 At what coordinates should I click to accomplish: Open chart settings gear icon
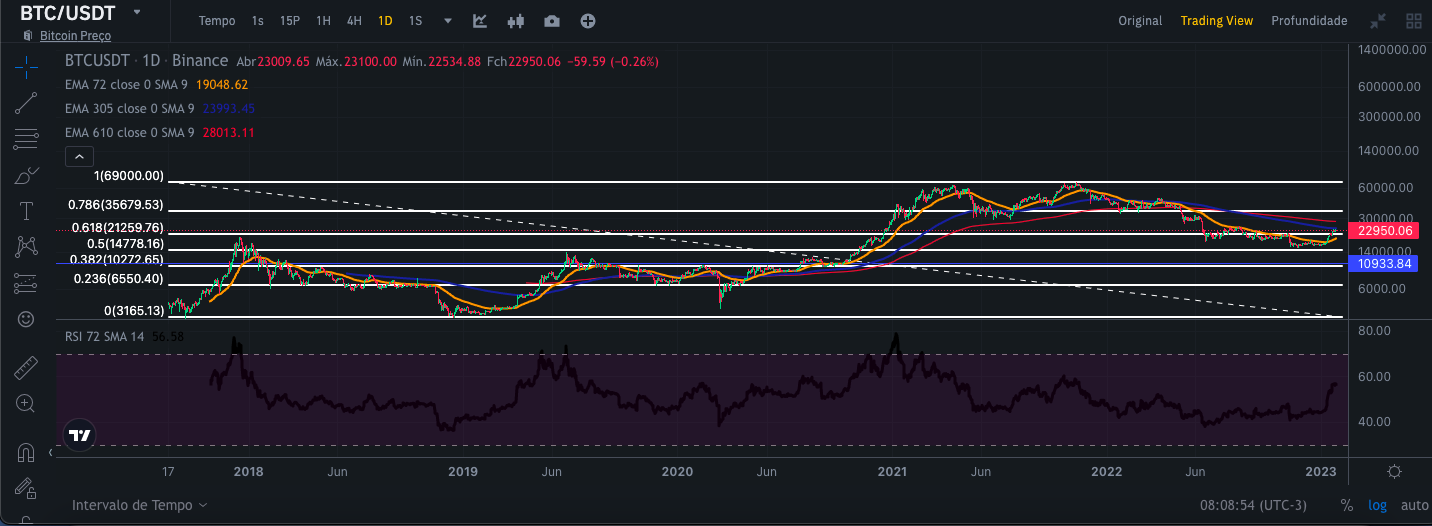pyautogui.click(x=1395, y=471)
